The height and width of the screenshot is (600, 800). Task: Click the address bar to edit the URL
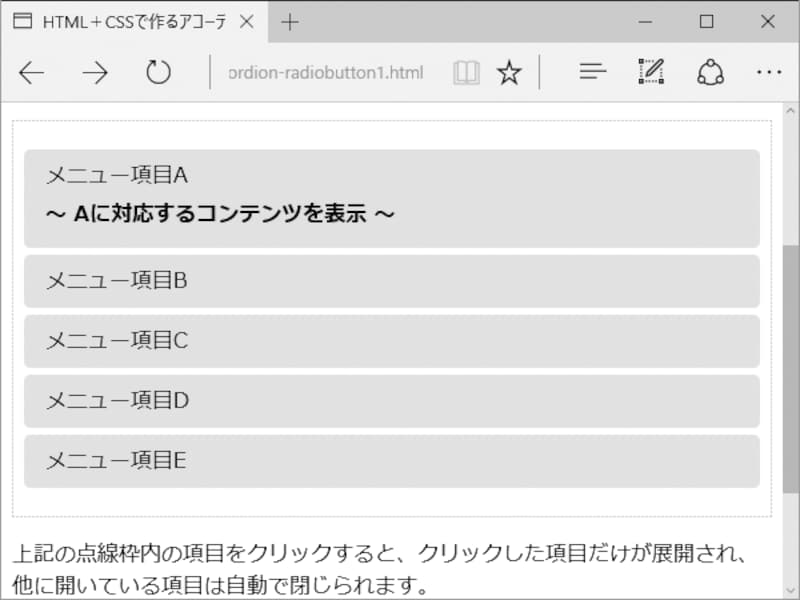tap(330, 71)
